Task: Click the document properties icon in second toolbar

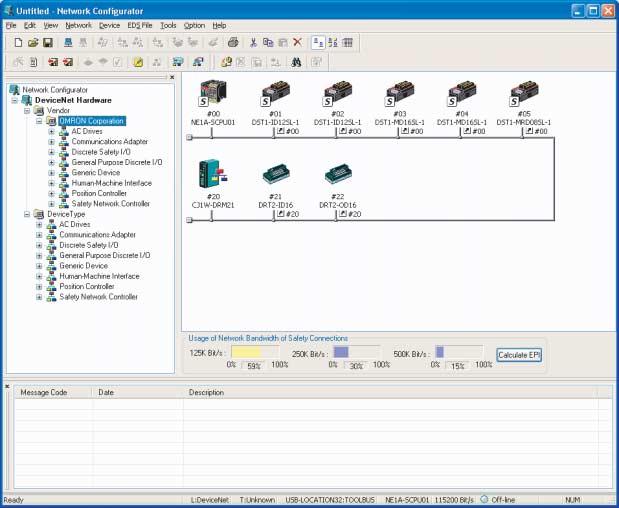Action: tap(34, 62)
